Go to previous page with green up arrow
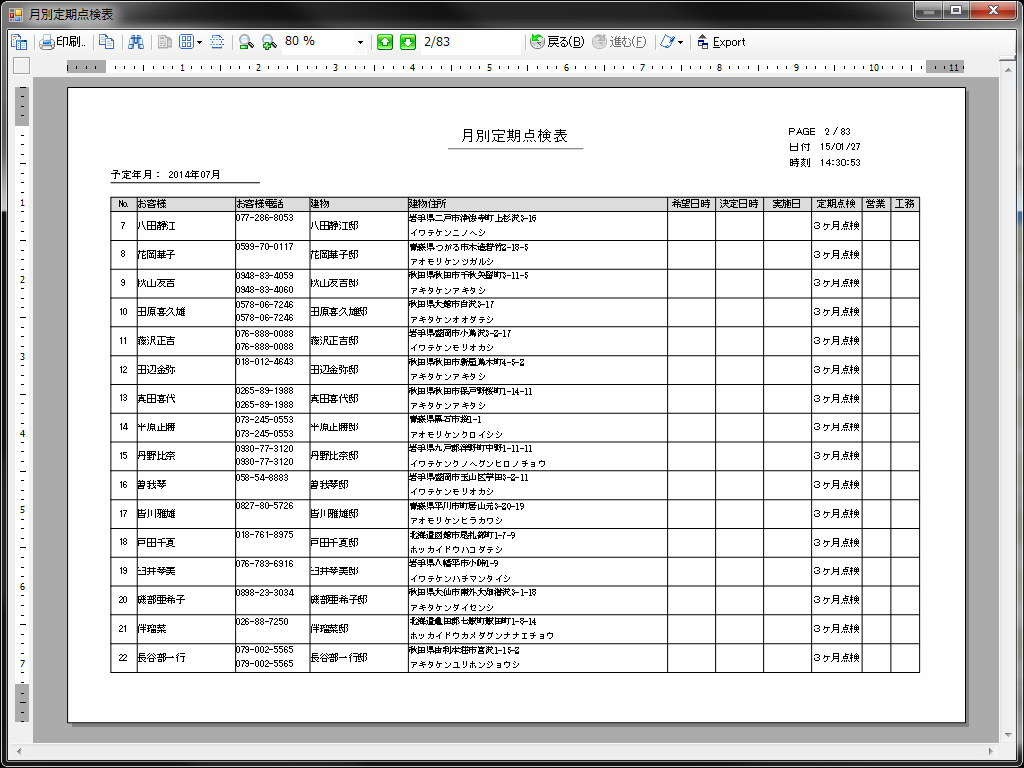The height and width of the screenshot is (768, 1024). pos(385,42)
